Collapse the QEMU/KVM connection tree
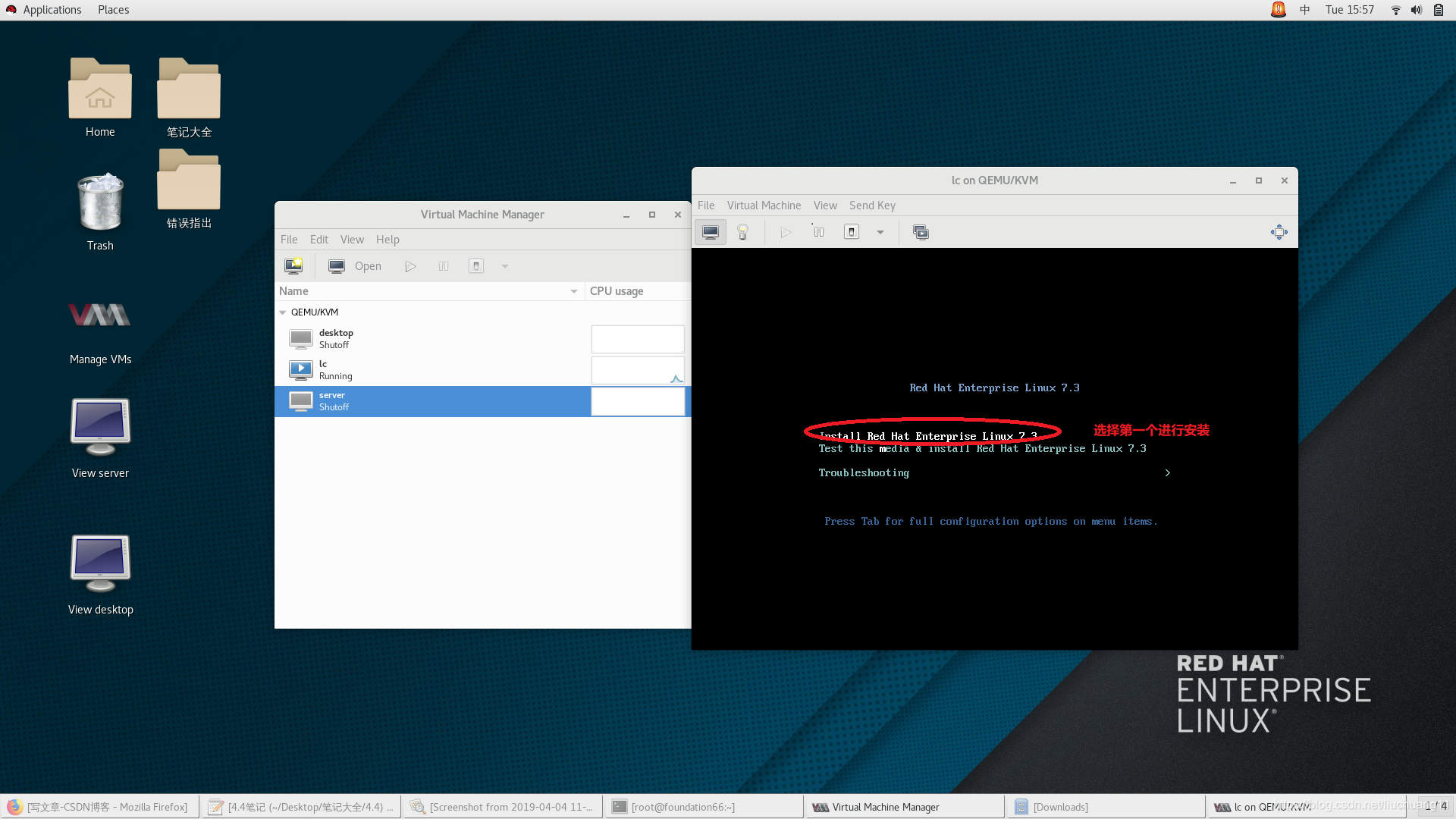 click(283, 312)
